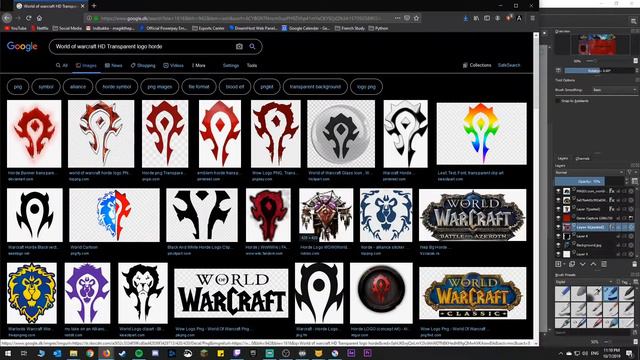
Task: Click the 'blood elf' filter chip
Action: 235,87
